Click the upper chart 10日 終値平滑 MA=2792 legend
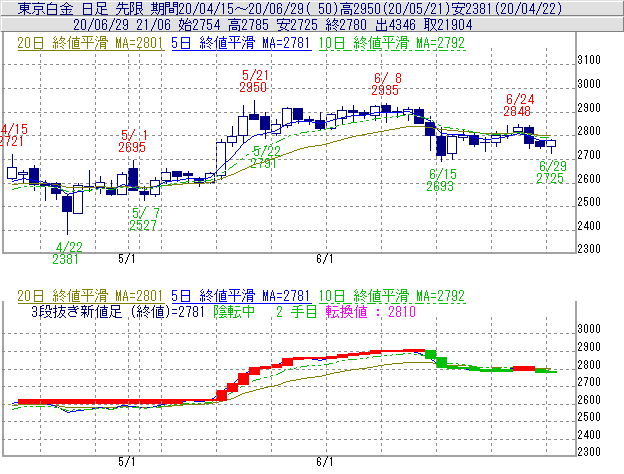The width and height of the screenshot is (624, 474). (x=392, y=43)
